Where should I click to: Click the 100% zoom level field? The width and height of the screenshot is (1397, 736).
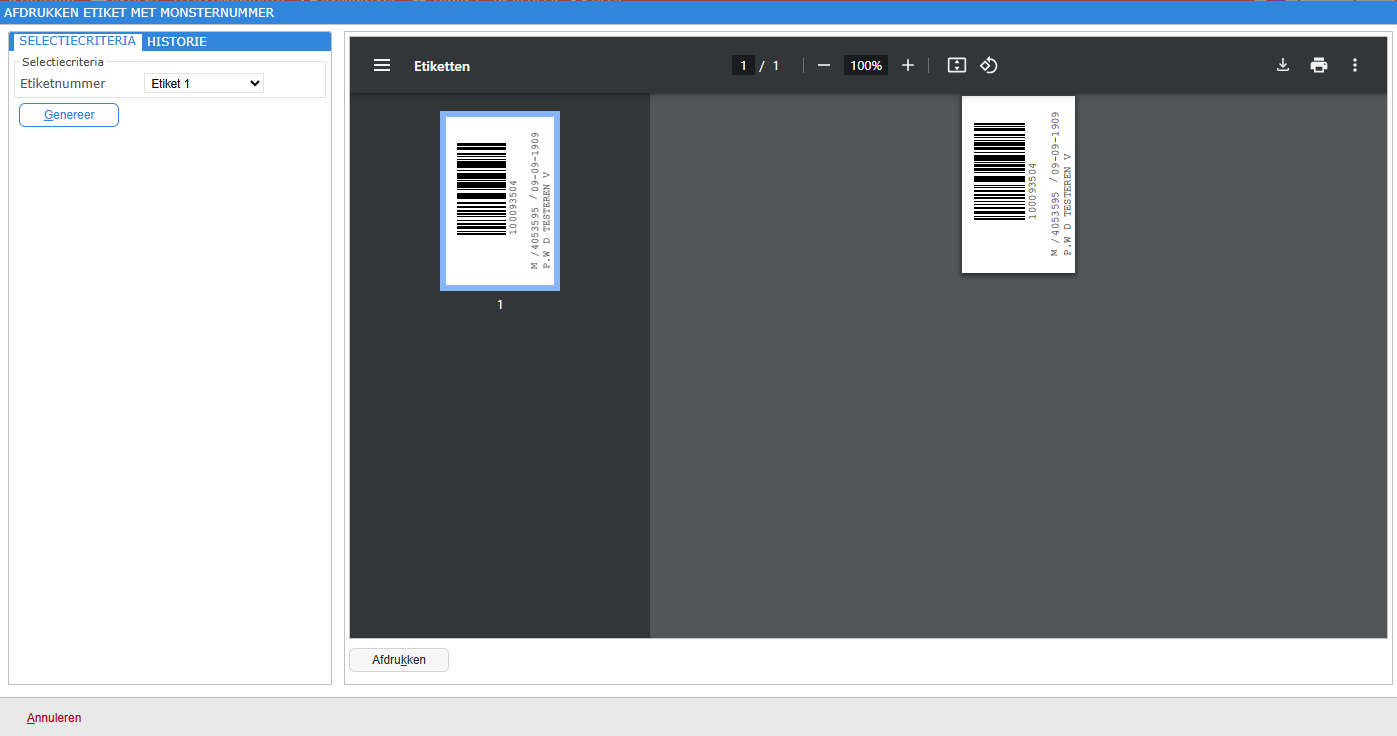866,65
